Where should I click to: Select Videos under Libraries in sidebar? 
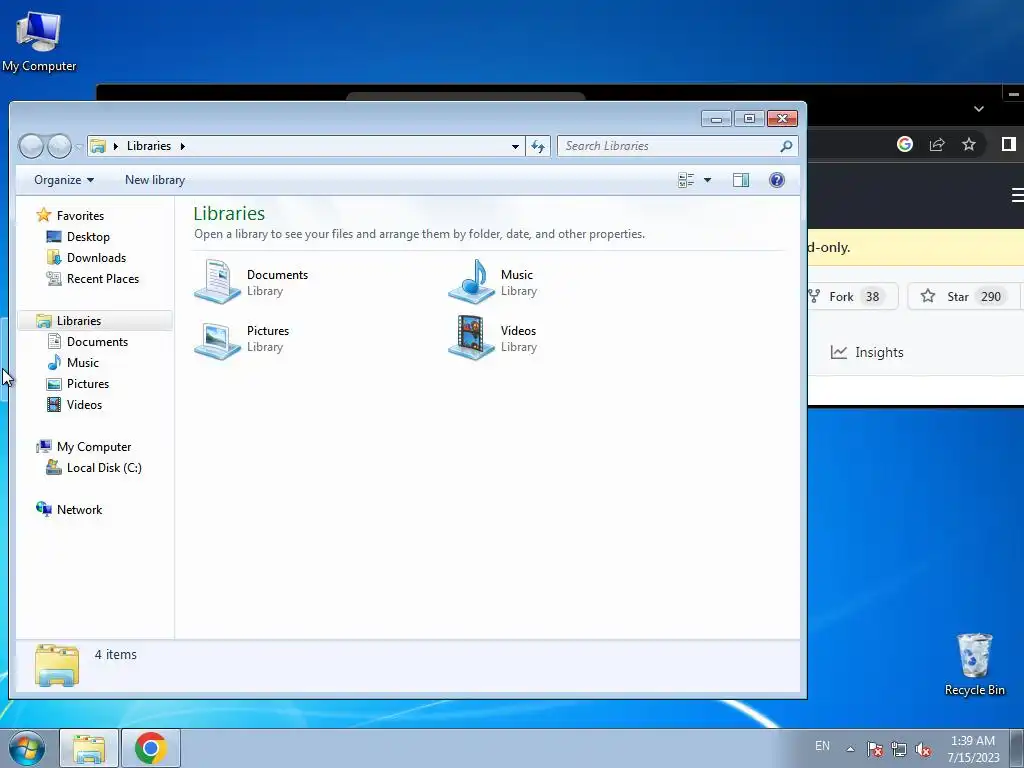click(84, 404)
